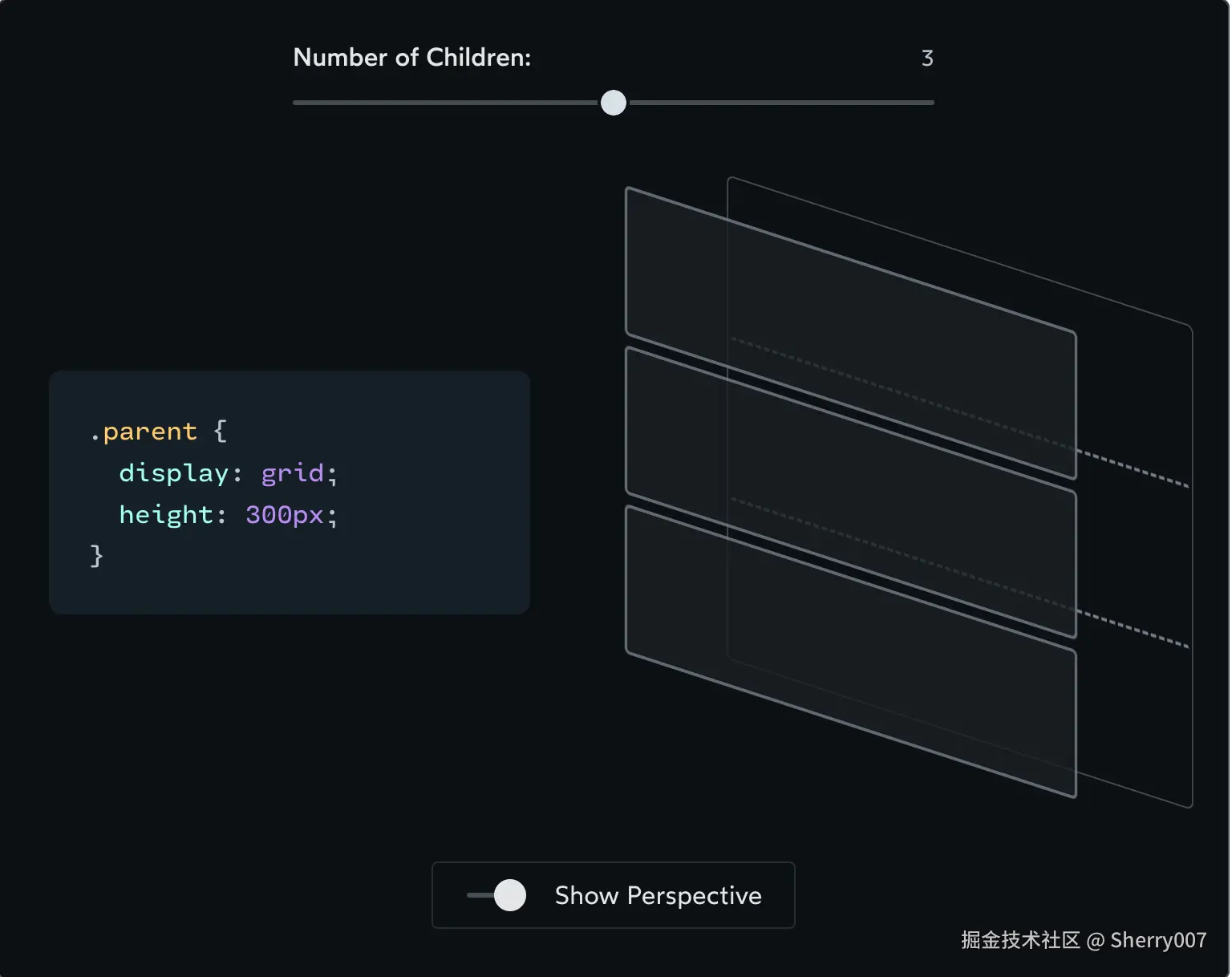The height and width of the screenshot is (977, 1232).
Task: Click the grid value in the code
Action: [x=293, y=473]
